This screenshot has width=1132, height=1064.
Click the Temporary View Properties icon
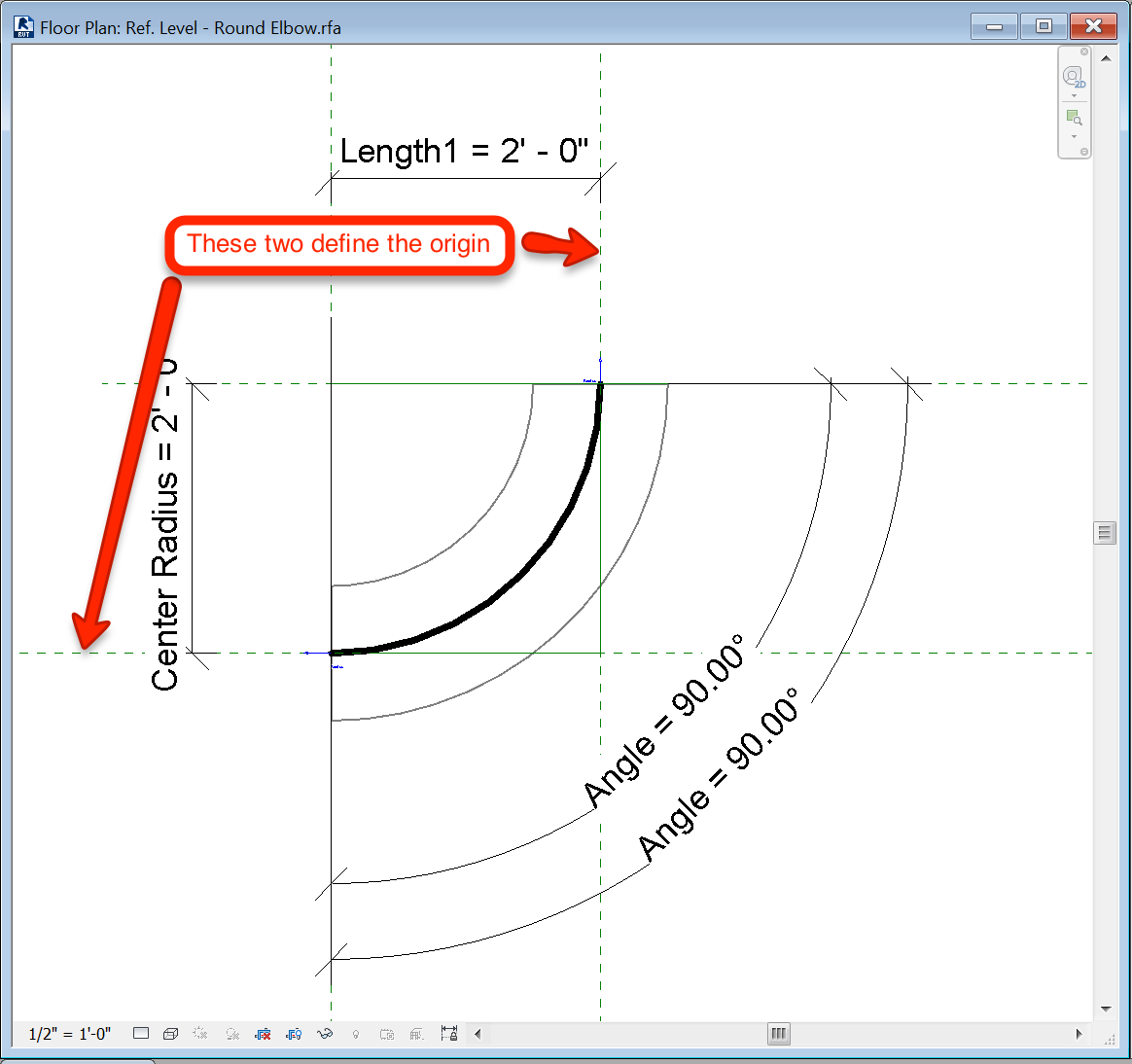click(386, 1033)
